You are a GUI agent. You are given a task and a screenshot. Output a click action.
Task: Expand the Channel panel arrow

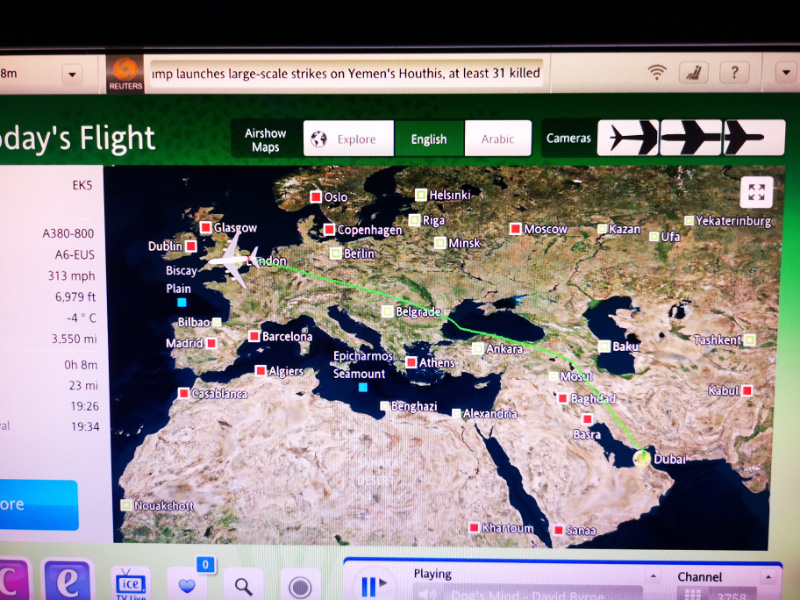[768, 577]
